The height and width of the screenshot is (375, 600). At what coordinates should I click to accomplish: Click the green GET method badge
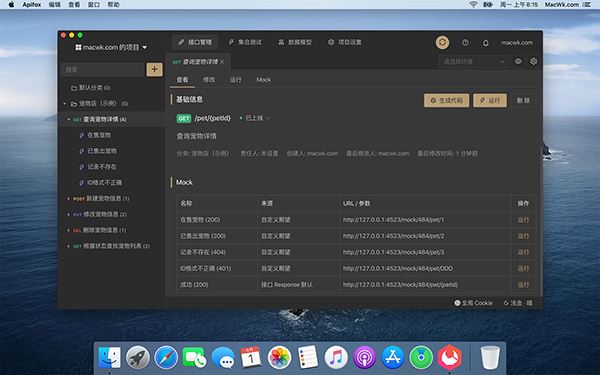[x=184, y=118]
